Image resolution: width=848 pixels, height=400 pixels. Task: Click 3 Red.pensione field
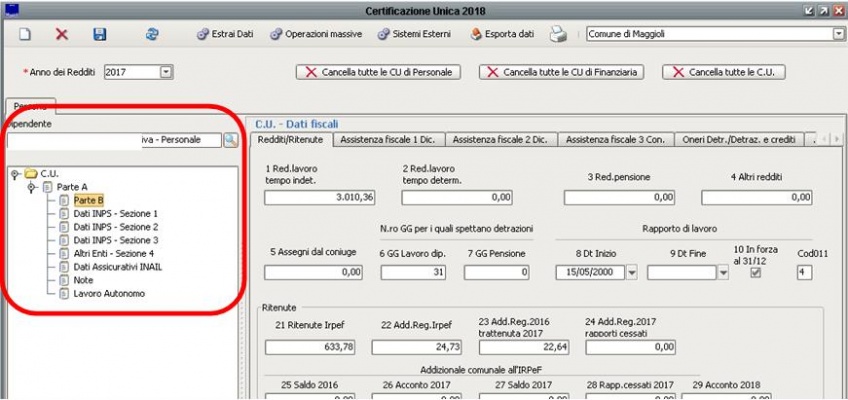pyautogui.click(x=619, y=198)
